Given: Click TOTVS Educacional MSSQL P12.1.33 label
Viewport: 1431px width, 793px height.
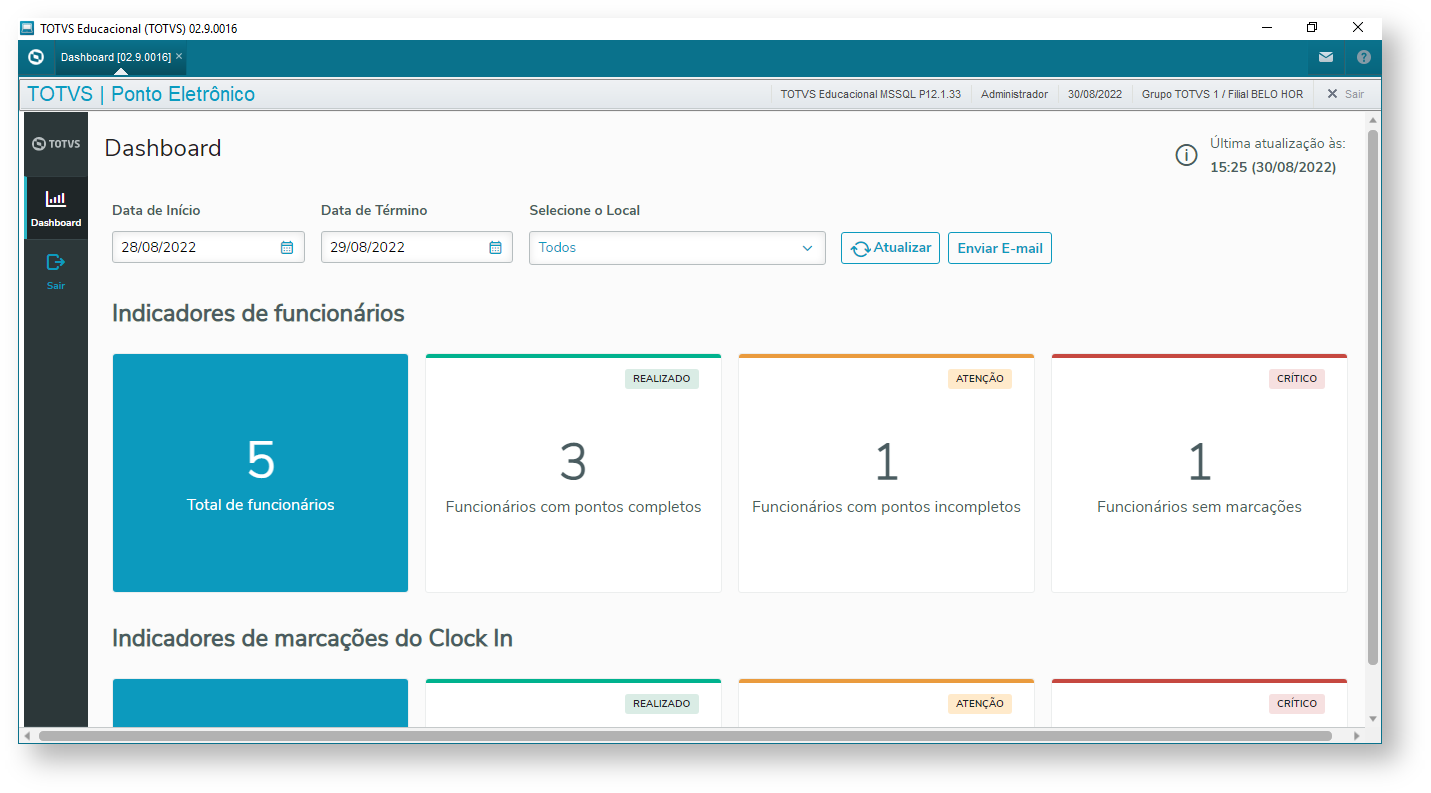Looking at the screenshot, I should [871, 94].
